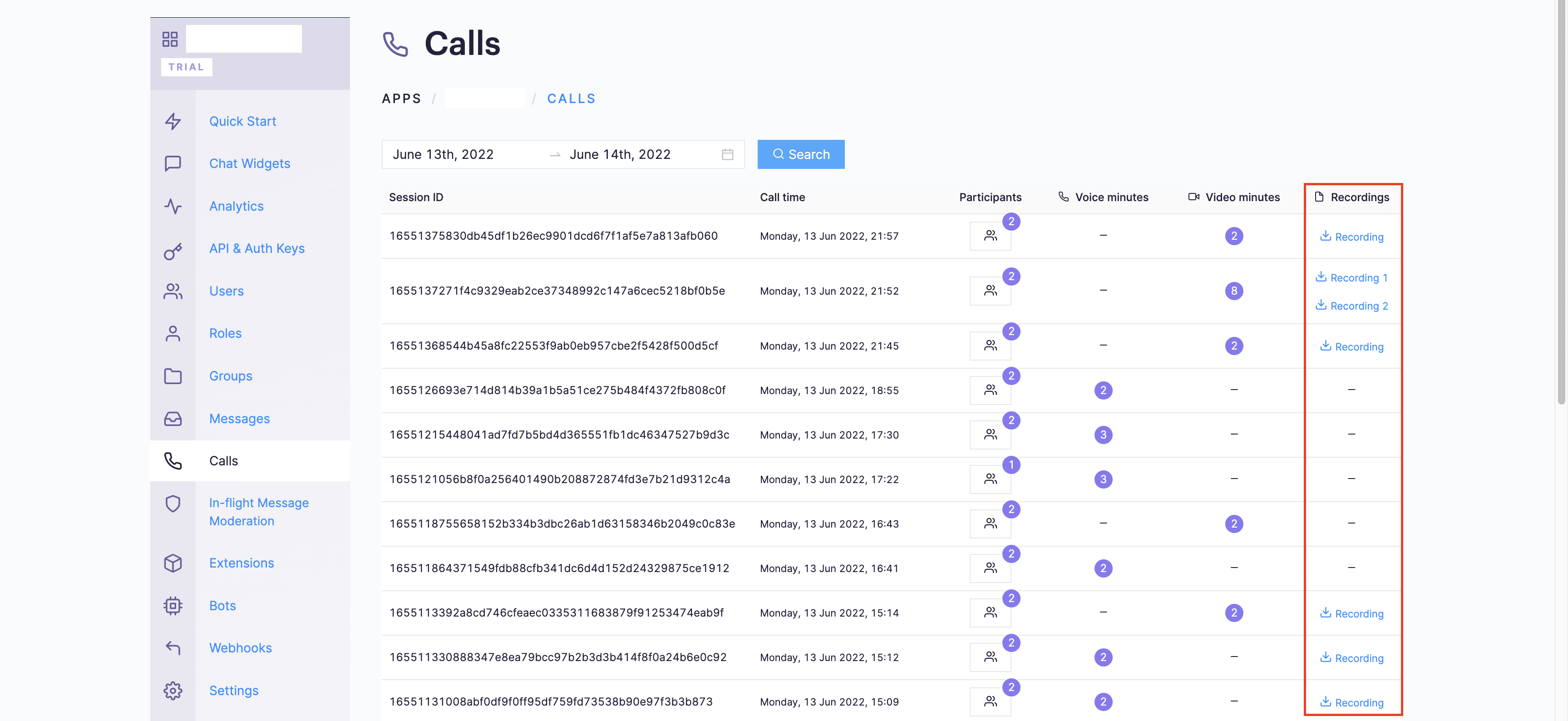Click the API & Auth Keys key icon

[x=173, y=250]
